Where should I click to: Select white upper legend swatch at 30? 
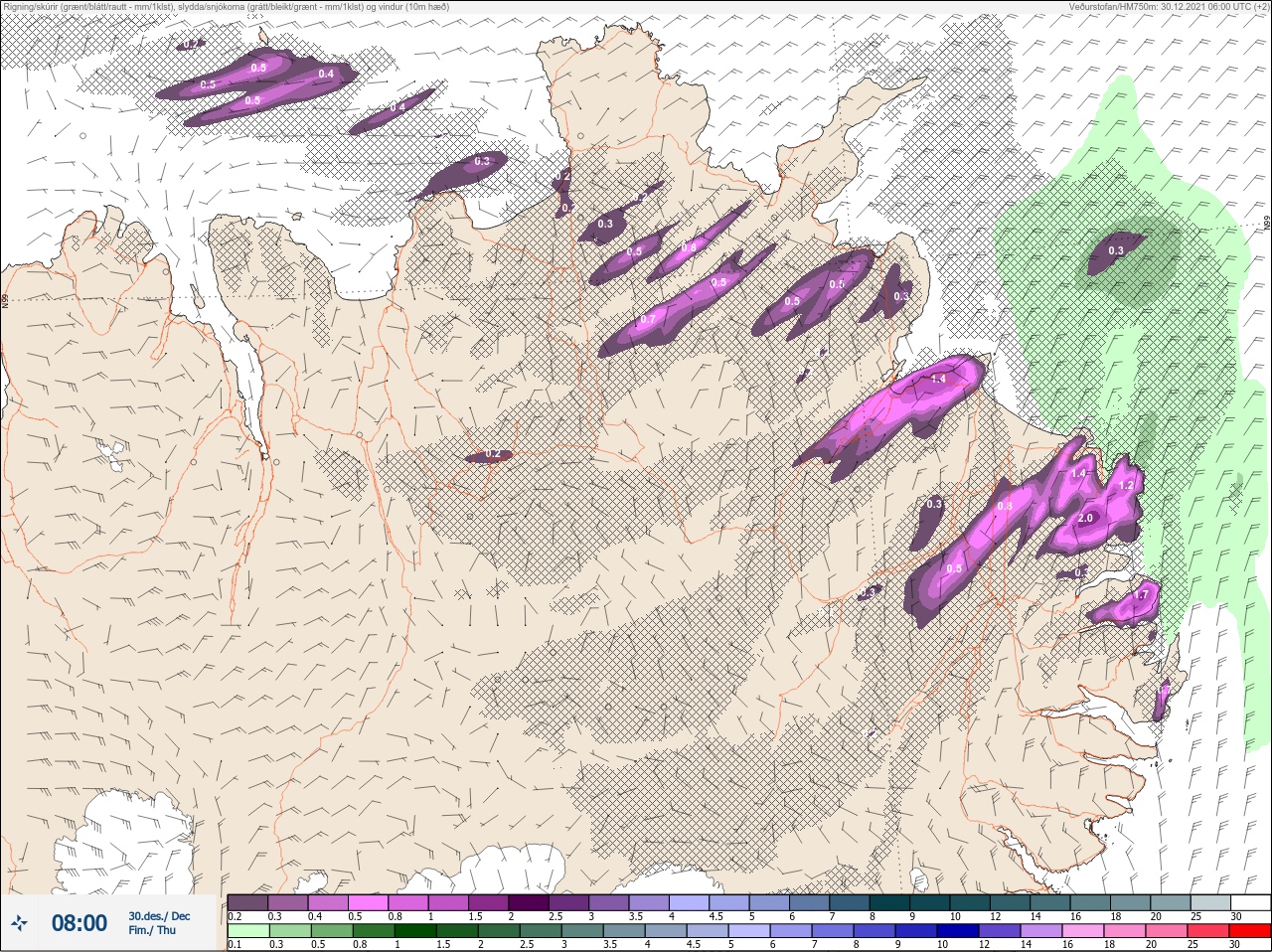click(x=1250, y=902)
